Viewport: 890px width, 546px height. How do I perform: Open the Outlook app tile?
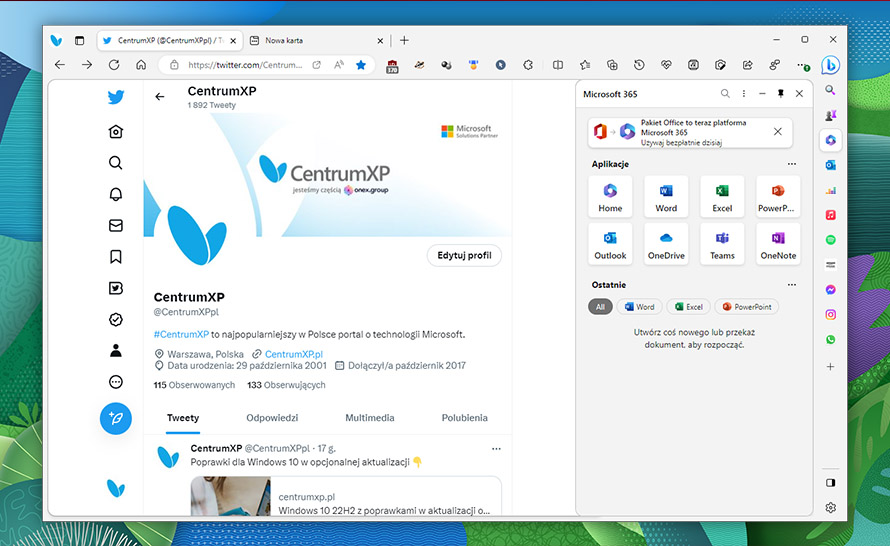pos(610,244)
